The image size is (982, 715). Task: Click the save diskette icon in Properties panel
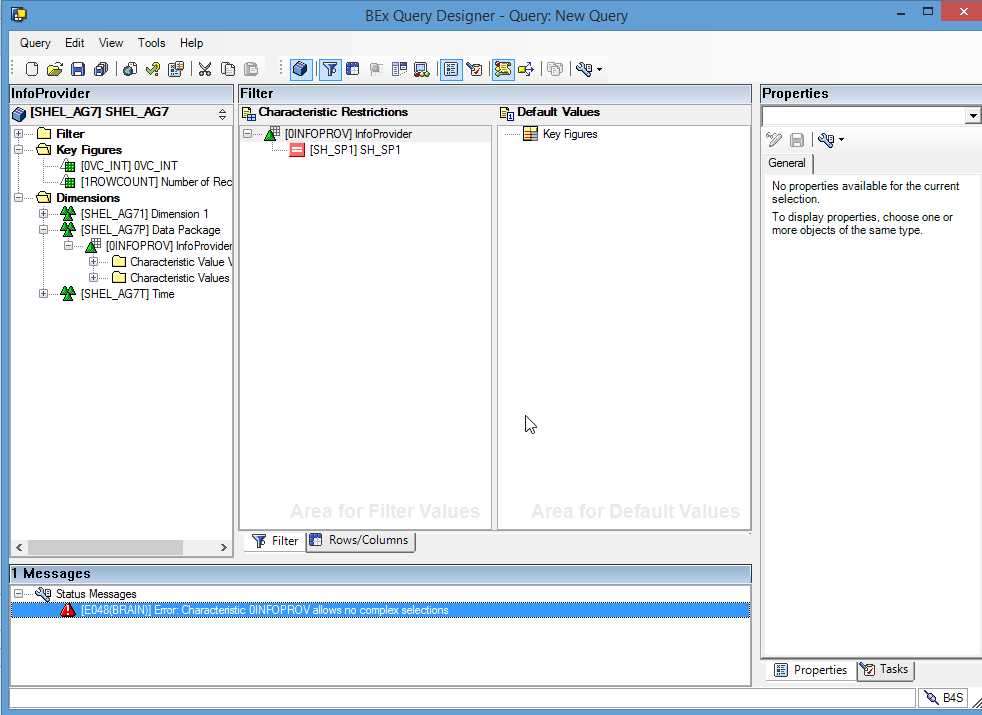[797, 140]
